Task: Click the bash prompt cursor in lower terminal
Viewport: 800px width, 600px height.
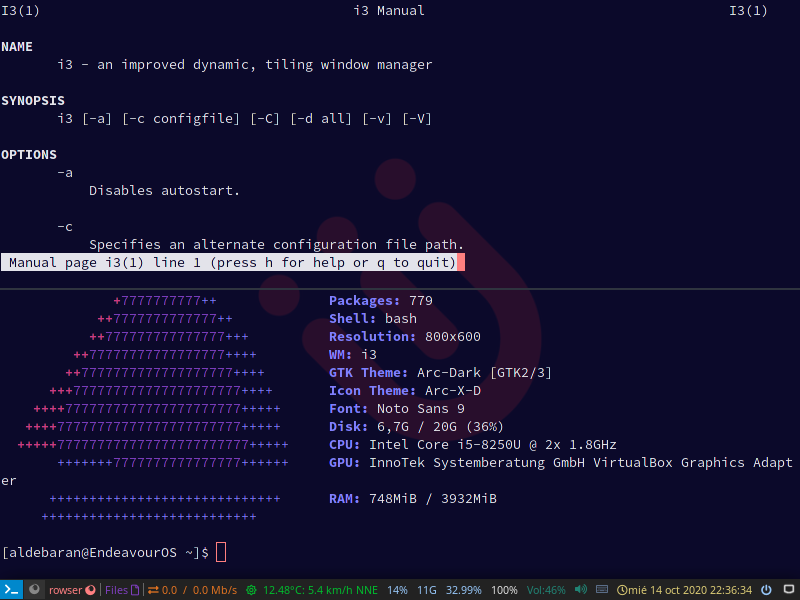Action: point(221,552)
